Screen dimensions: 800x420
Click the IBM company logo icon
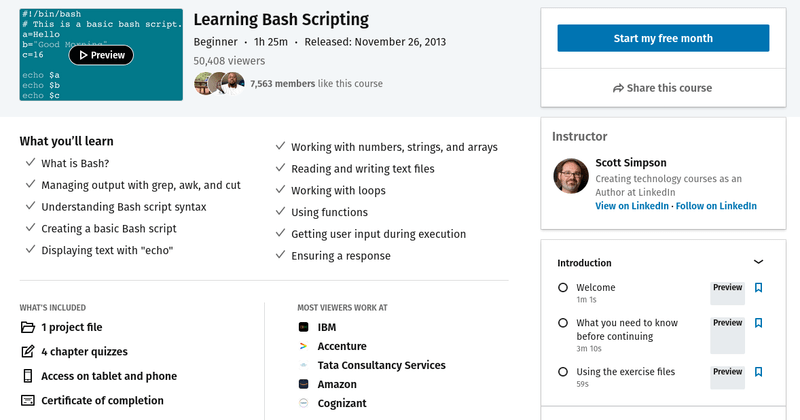click(303, 327)
